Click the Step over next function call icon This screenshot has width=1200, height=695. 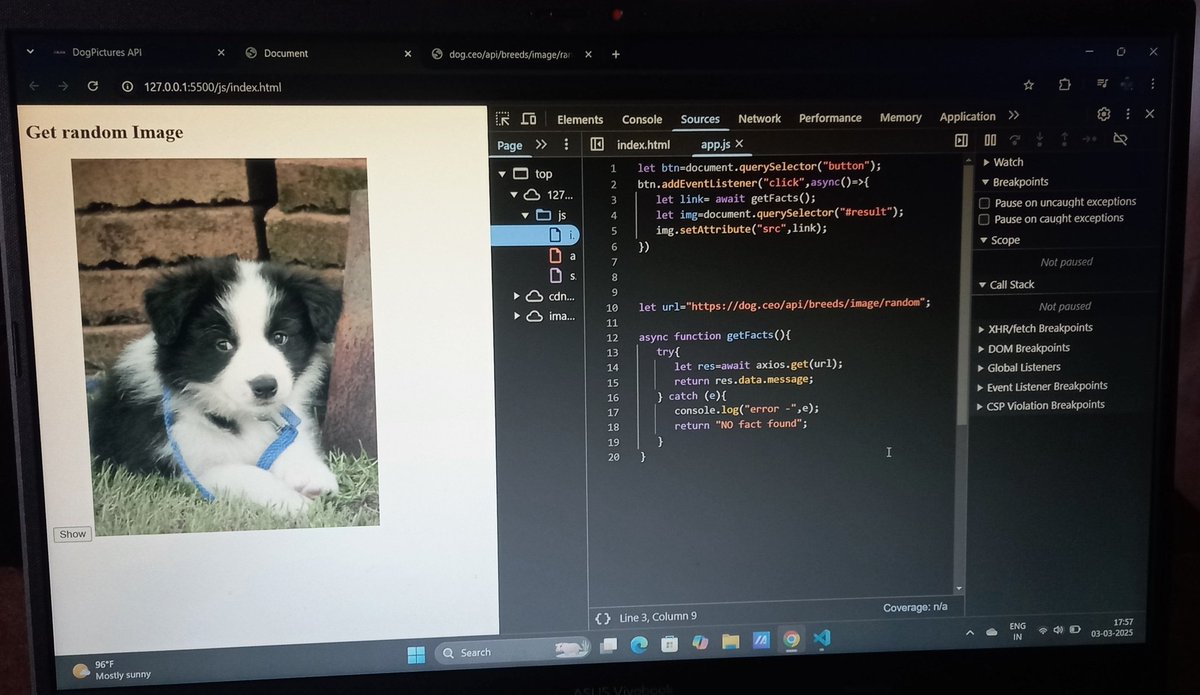tap(1015, 140)
